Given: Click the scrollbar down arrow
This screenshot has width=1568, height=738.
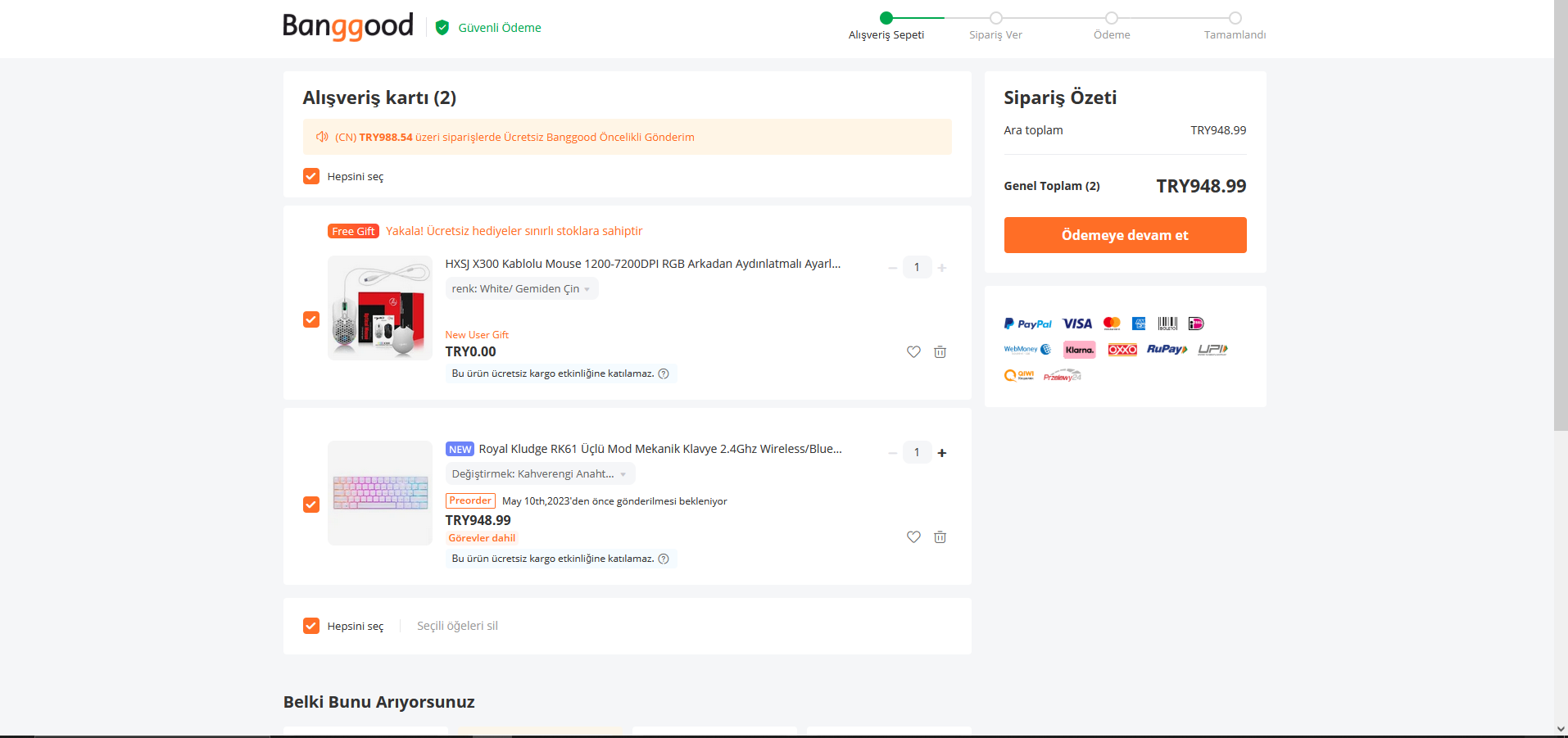Looking at the screenshot, I should point(1561,729).
